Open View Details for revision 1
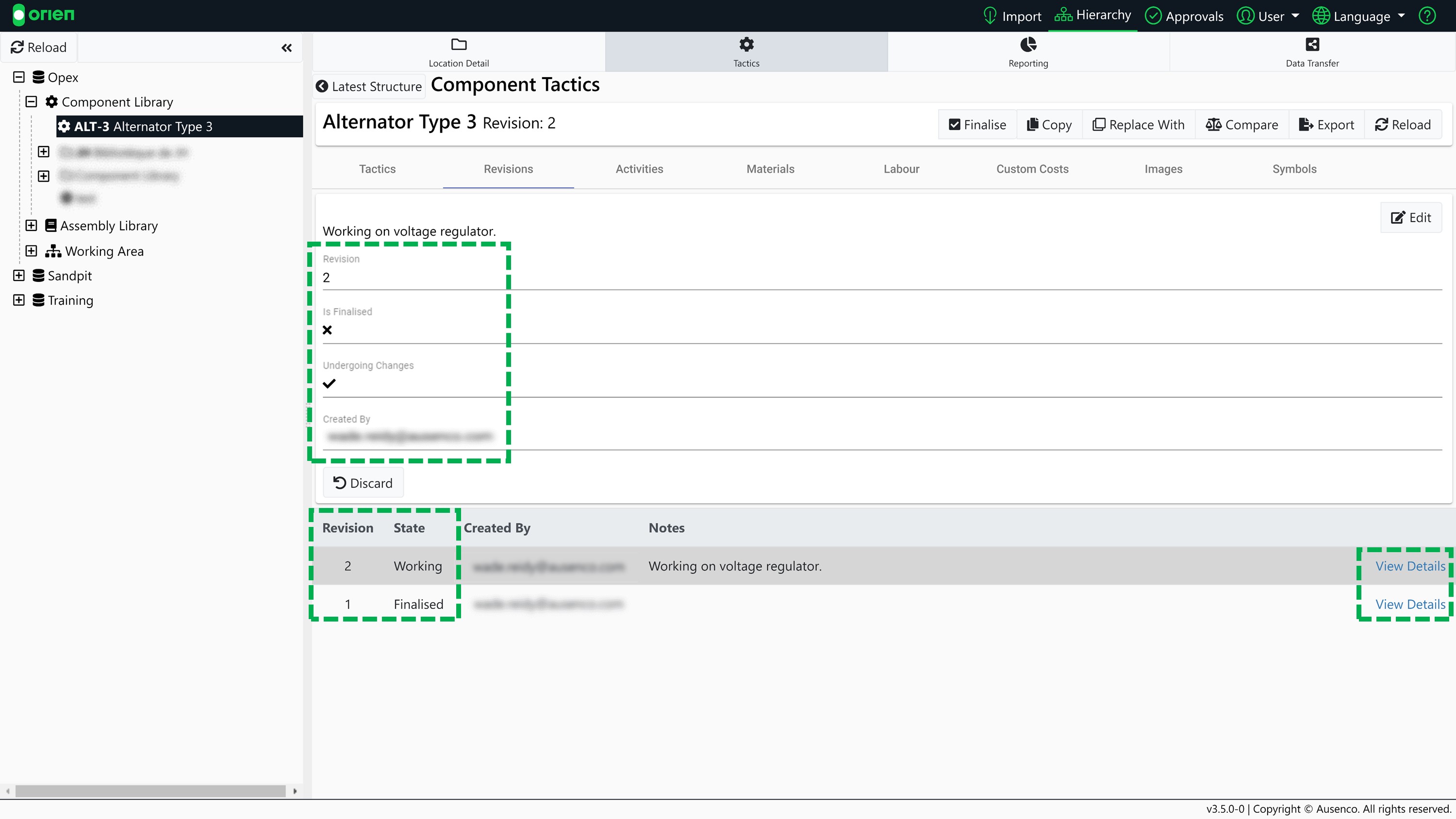Screen dimensions: 1456x819 coord(1410,604)
